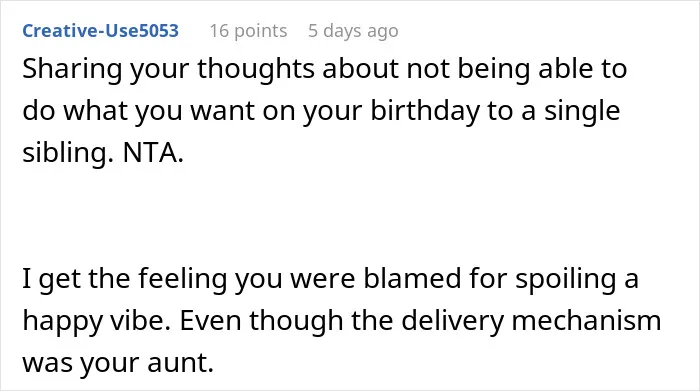Select the line starting with Sharing your thoughts

point(325,70)
